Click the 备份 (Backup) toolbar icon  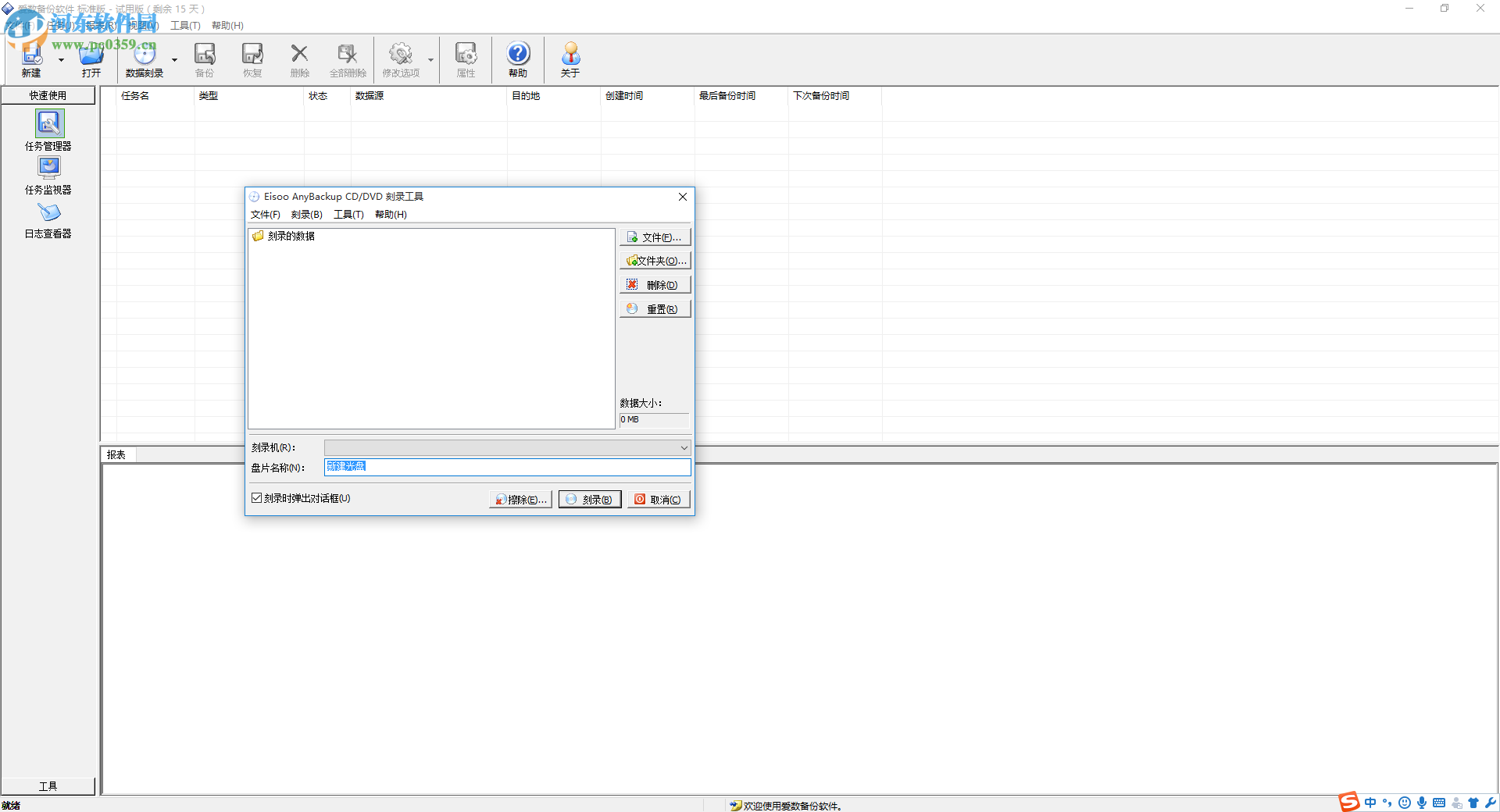coord(205,59)
